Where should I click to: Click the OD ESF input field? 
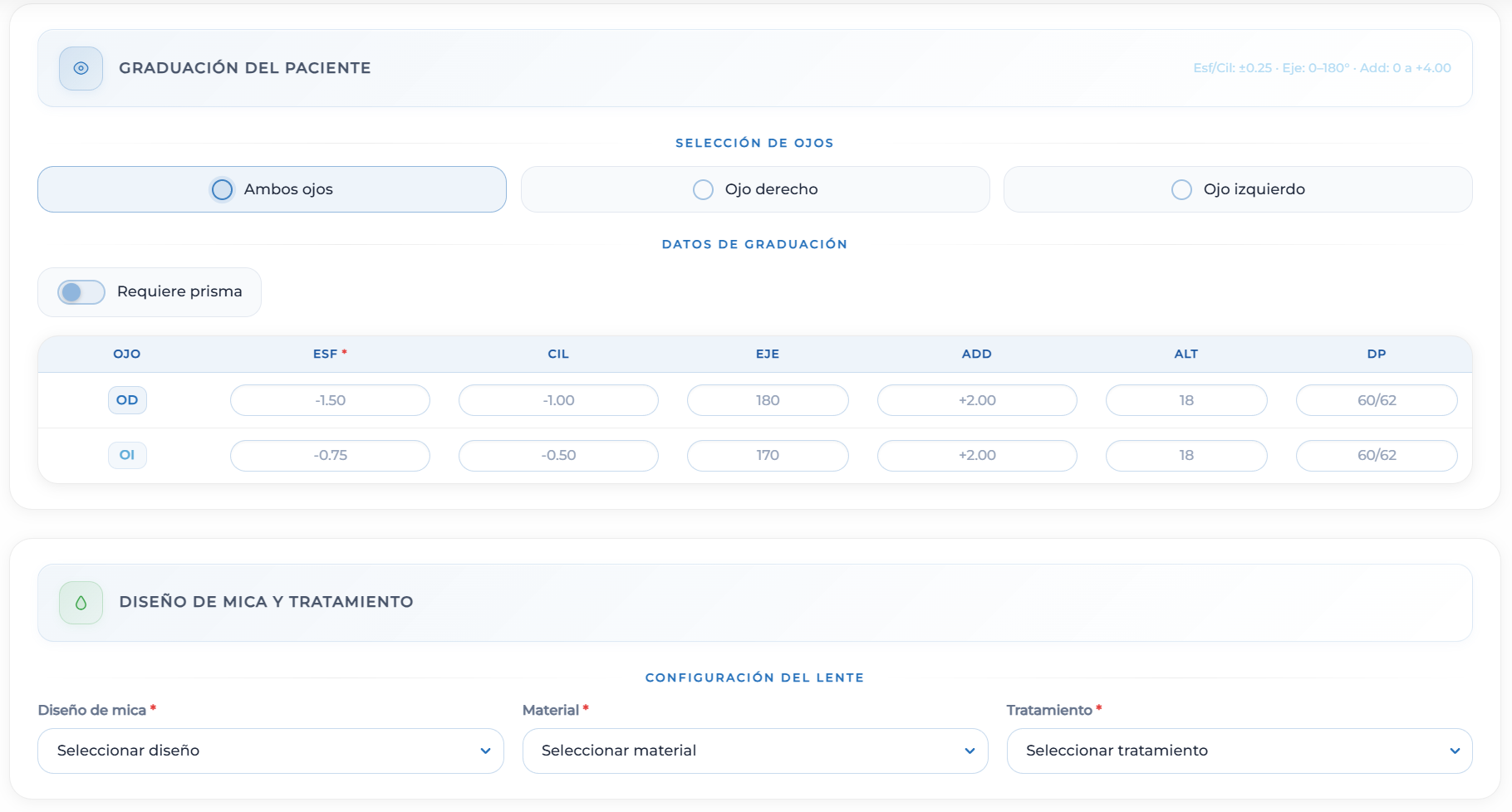pyautogui.click(x=330, y=400)
